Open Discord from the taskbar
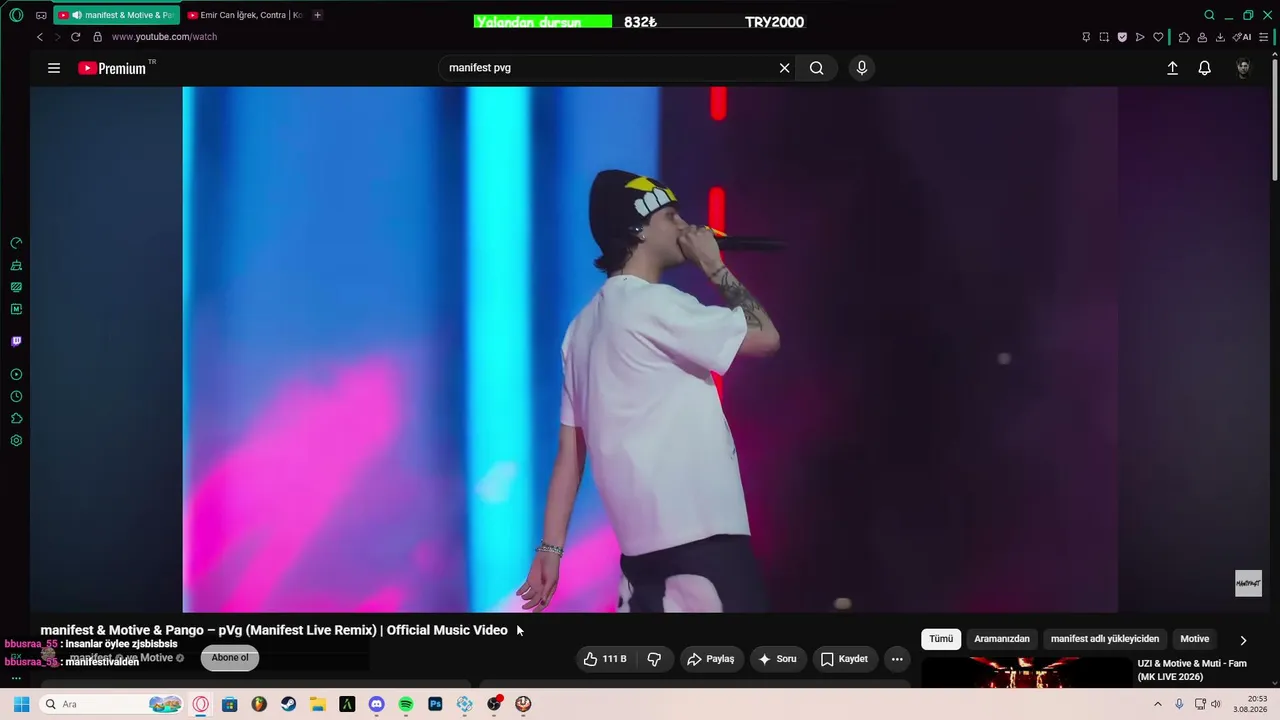The width and height of the screenshot is (1280, 720). click(376, 704)
